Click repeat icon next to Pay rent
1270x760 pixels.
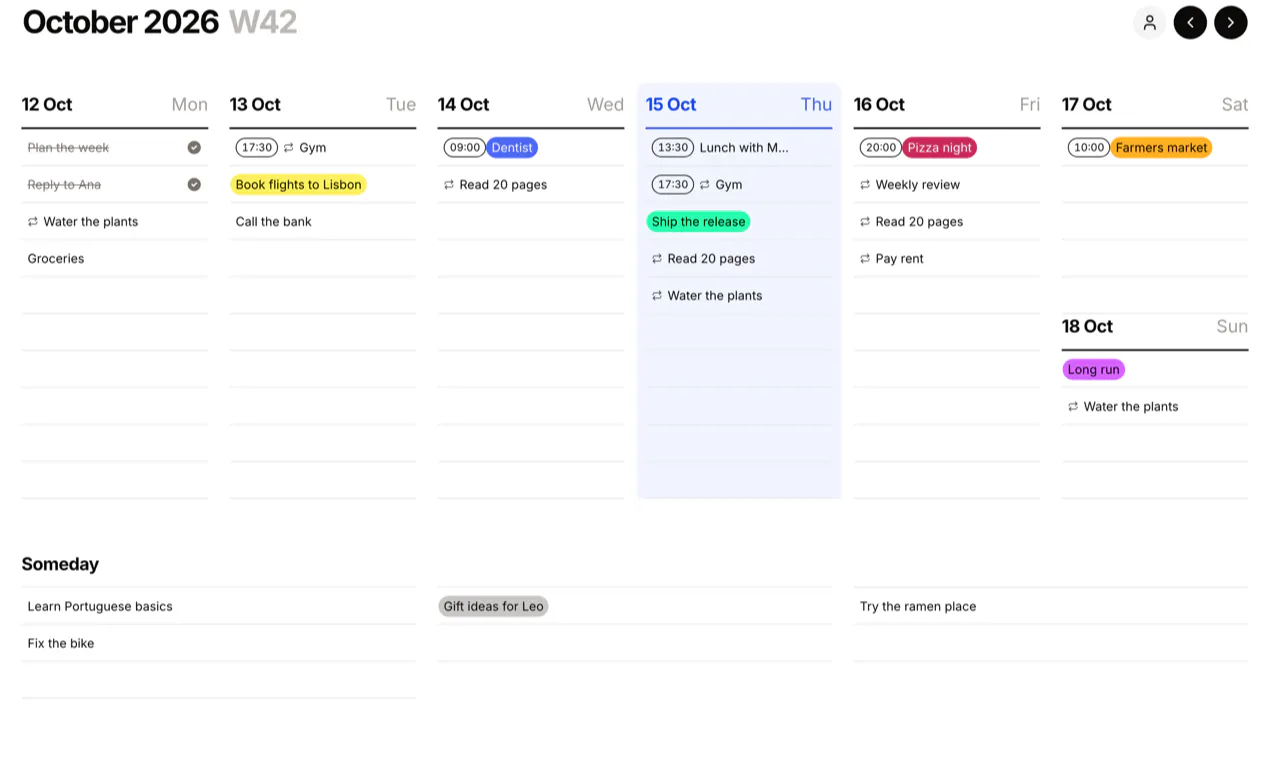[x=864, y=259]
